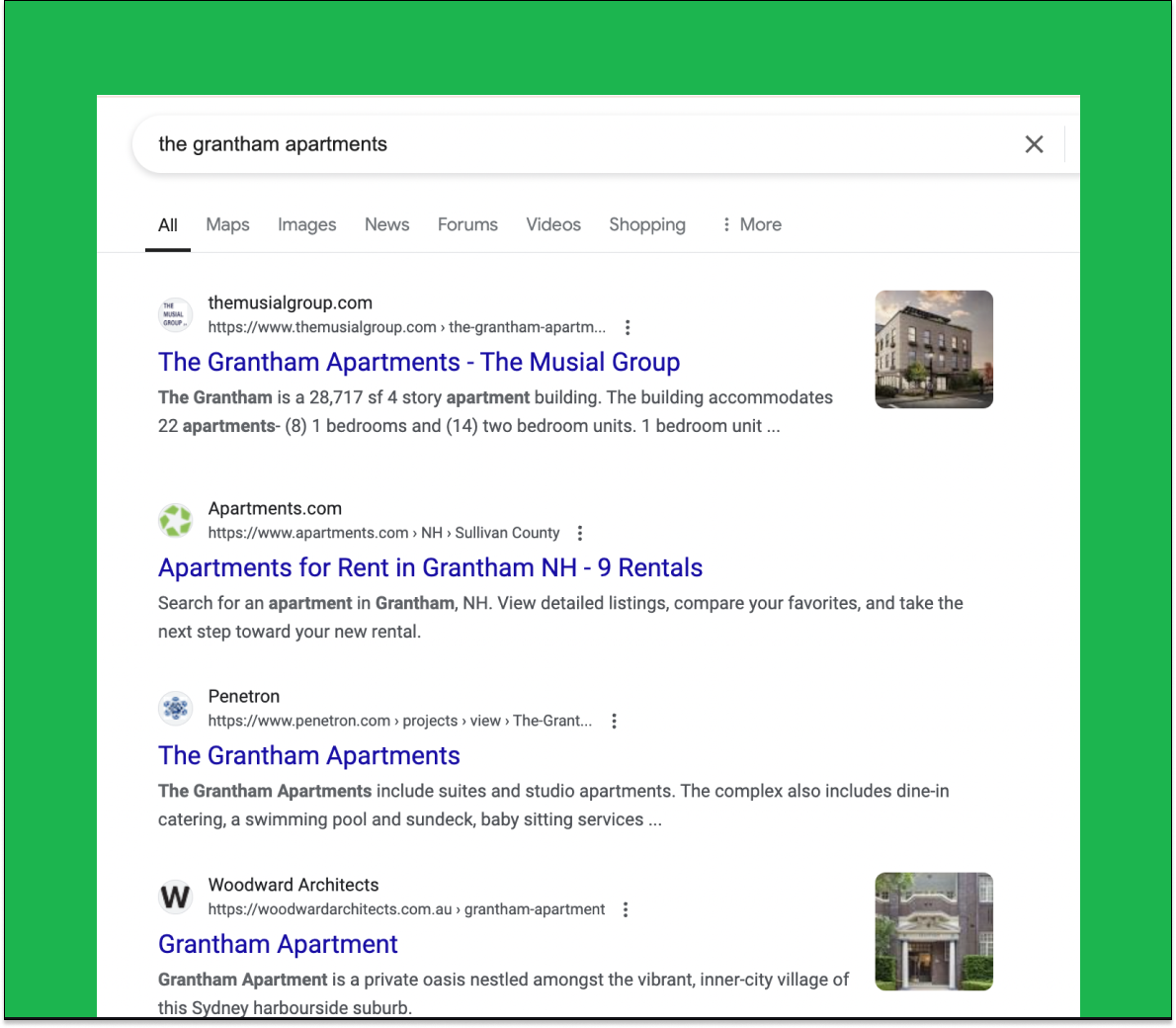Open options menu for Woodward Architects result
Viewport: 1176px width, 1028px height.
coord(626,909)
